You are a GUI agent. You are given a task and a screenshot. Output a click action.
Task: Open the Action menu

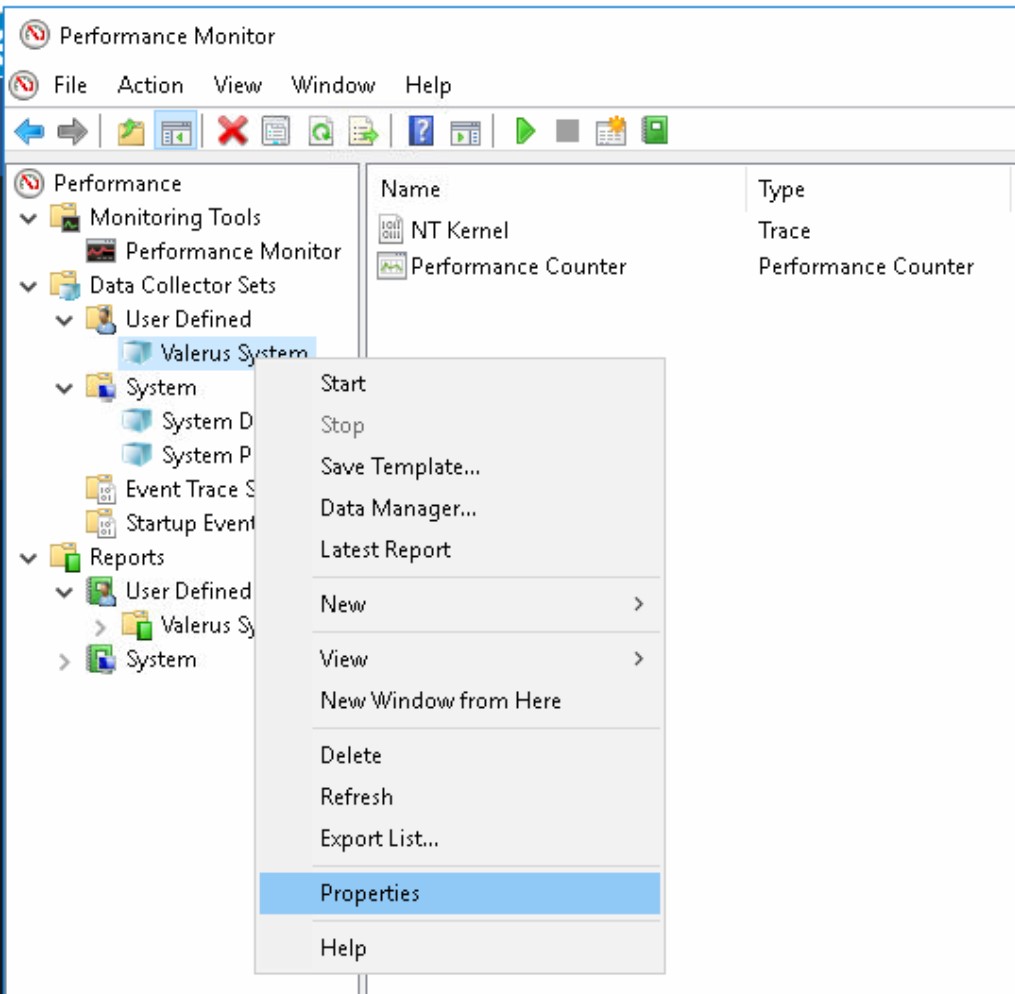click(x=152, y=86)
